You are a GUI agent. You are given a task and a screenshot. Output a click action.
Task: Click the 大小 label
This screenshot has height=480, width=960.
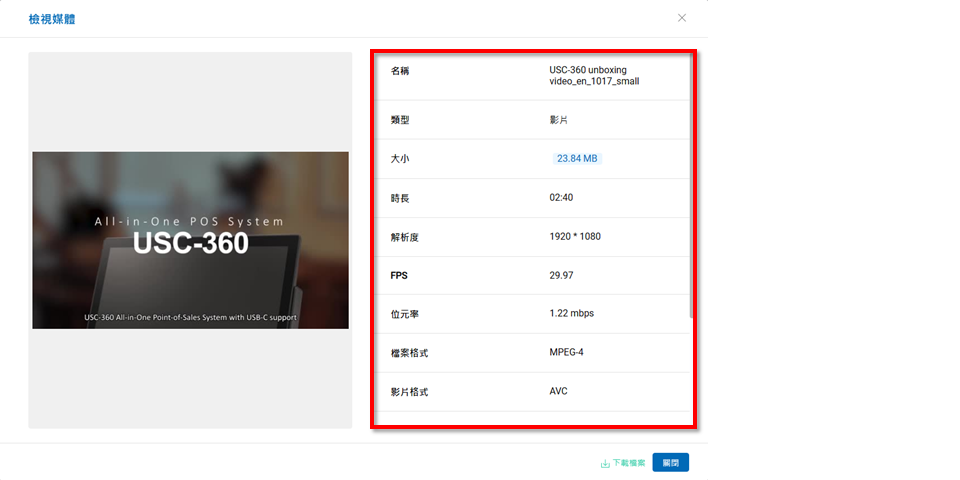[x=400, y=159]
